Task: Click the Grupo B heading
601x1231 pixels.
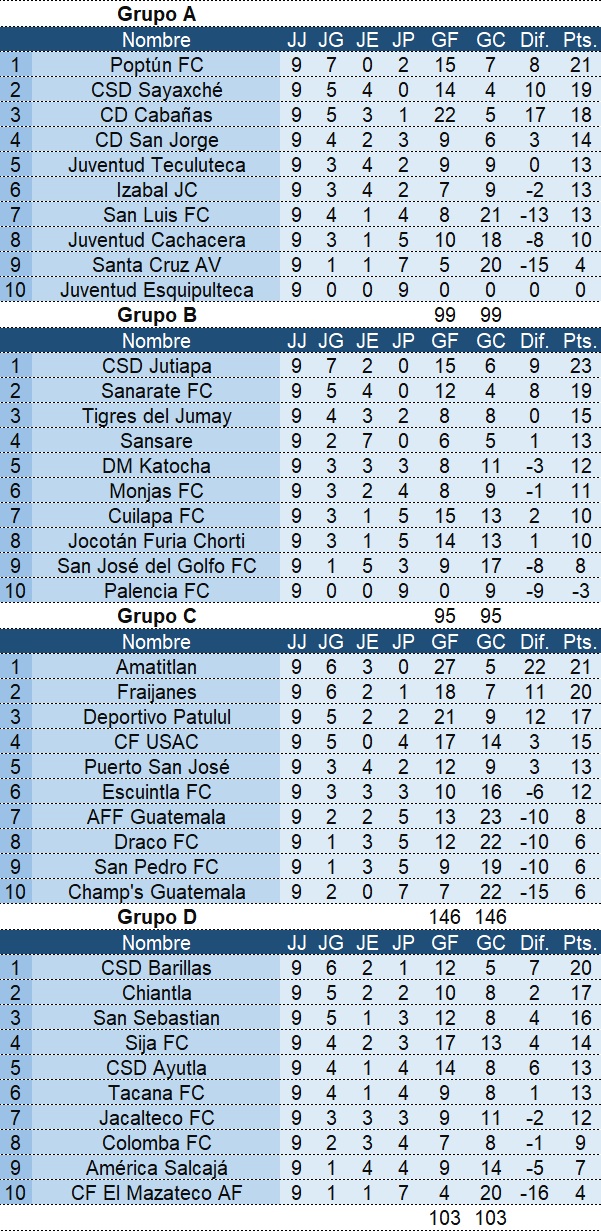Action: (157, 316)
